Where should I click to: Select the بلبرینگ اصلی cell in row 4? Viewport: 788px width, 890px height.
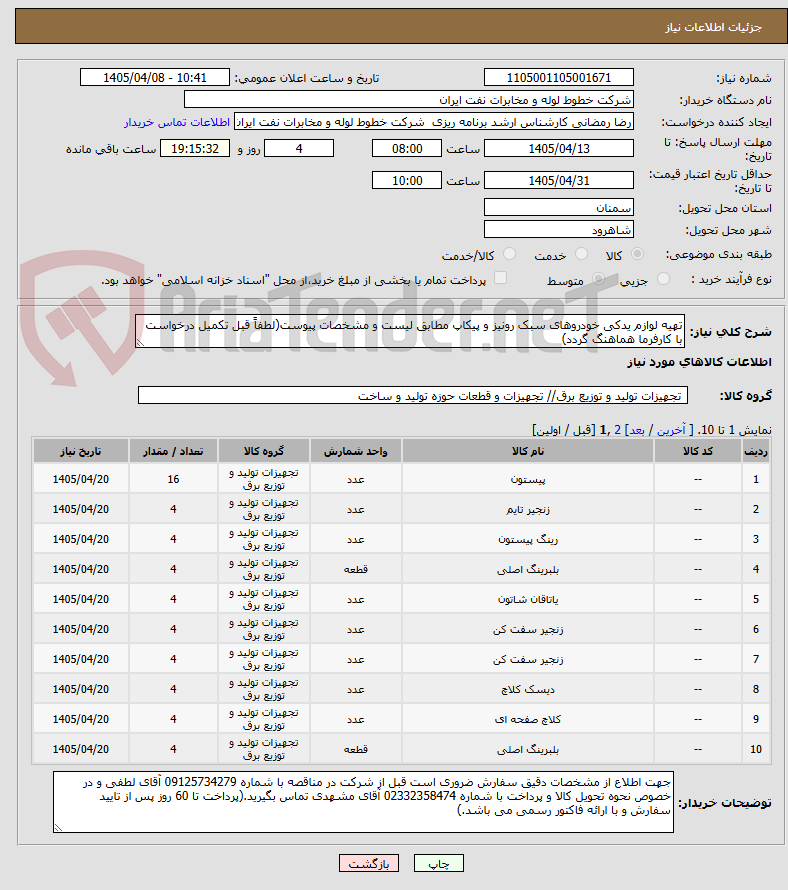(527, 569)
